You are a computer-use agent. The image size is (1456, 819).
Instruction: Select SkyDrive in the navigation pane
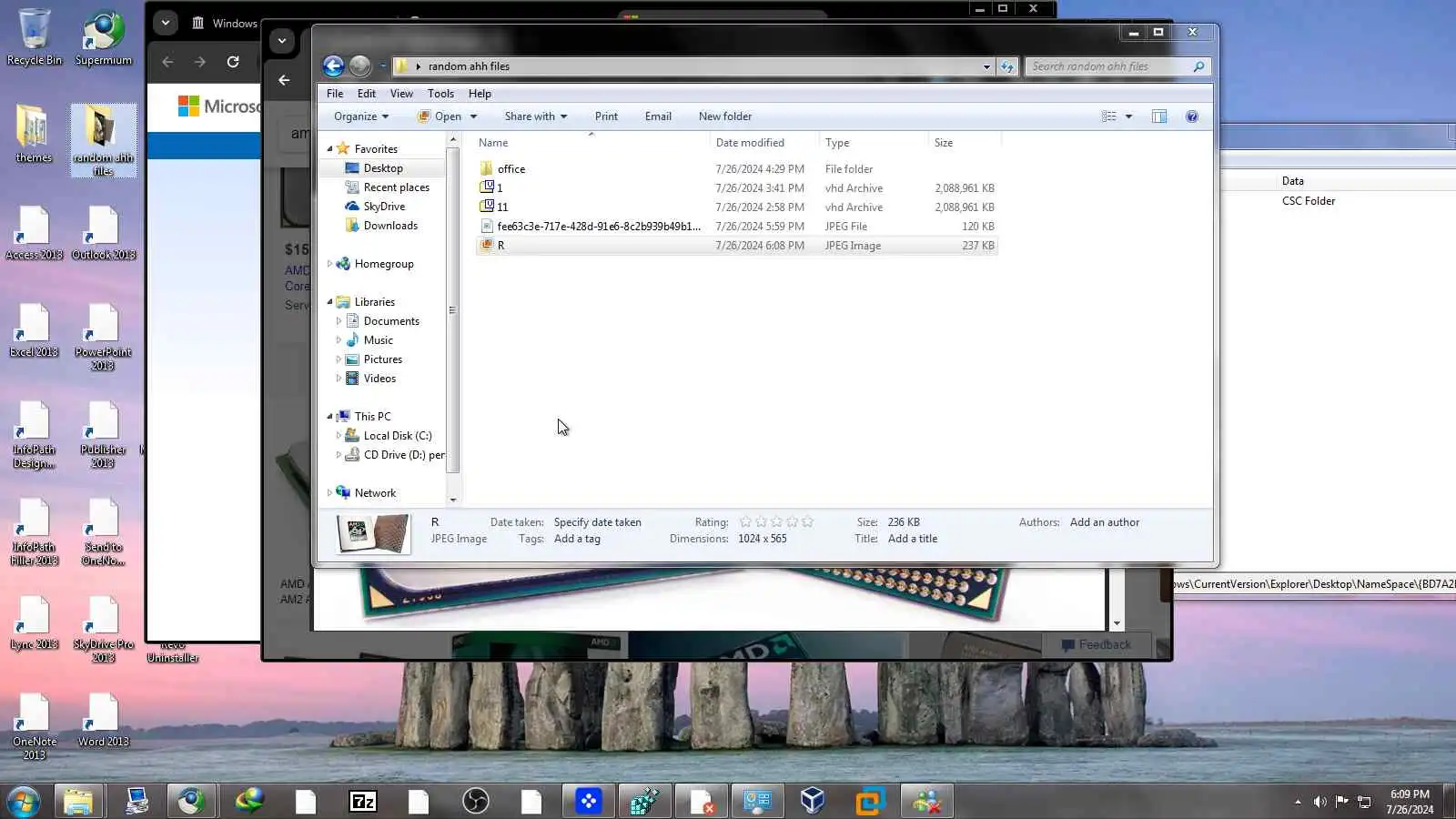coord(384,207)
